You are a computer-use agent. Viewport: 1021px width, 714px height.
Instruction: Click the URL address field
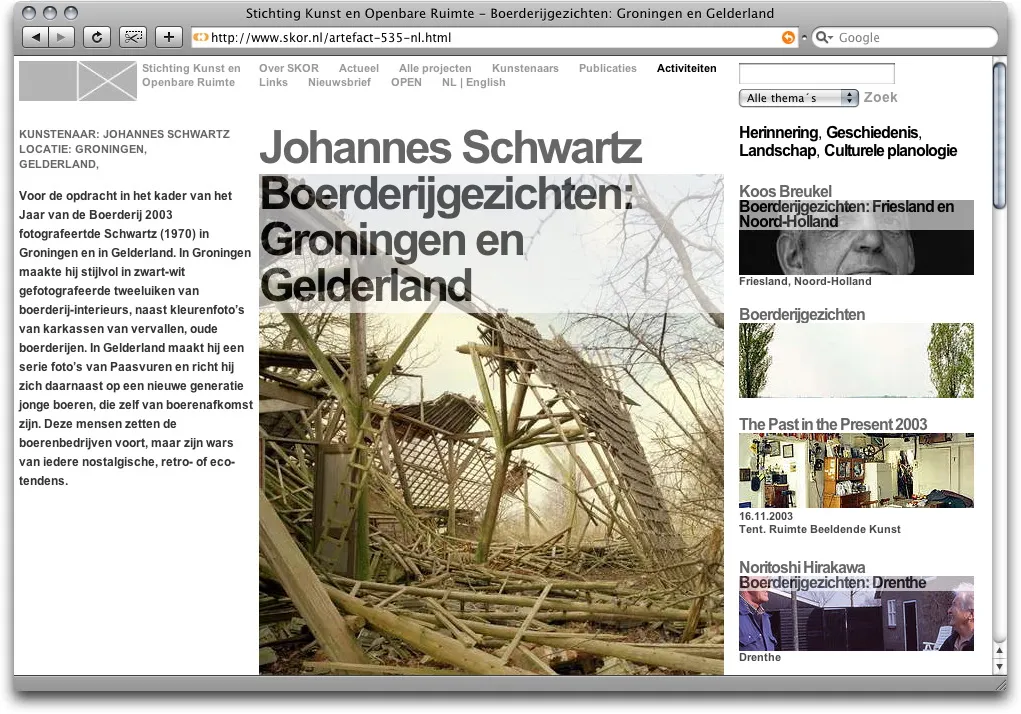click(x=490, y=38)
